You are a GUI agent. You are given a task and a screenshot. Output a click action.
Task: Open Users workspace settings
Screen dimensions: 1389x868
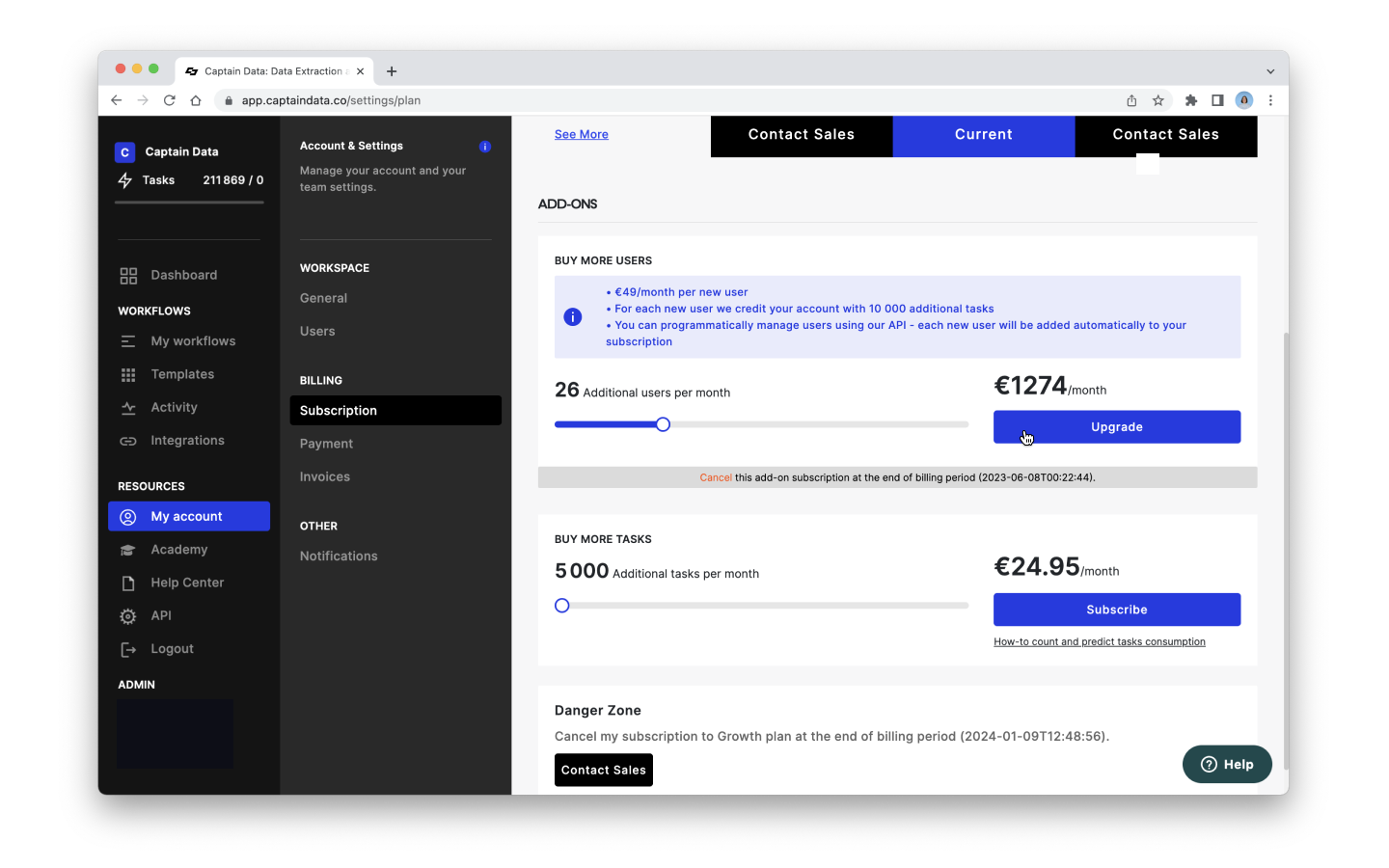click(317, 331)
